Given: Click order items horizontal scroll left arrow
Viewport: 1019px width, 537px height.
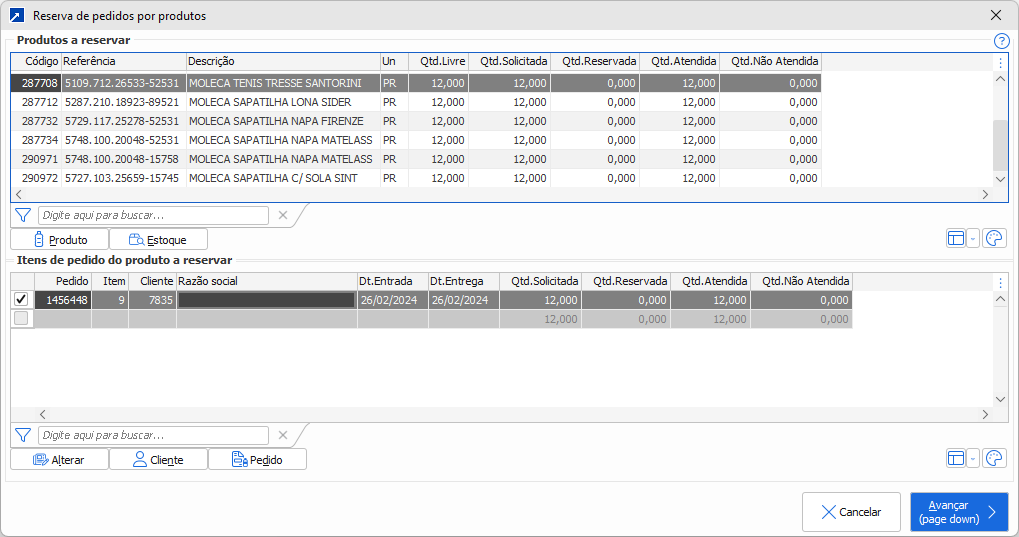Looking at the screenshot, I should coord(43,414).
